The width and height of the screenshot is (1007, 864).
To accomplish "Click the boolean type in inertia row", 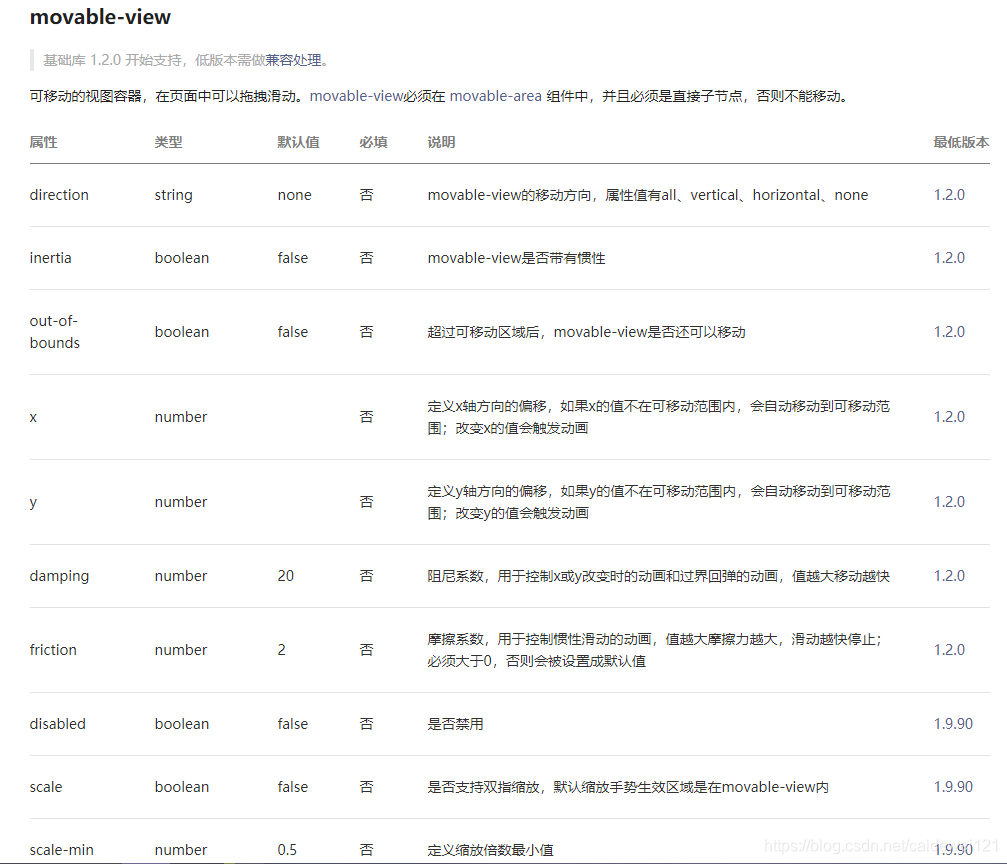I will tap(182, 258).
